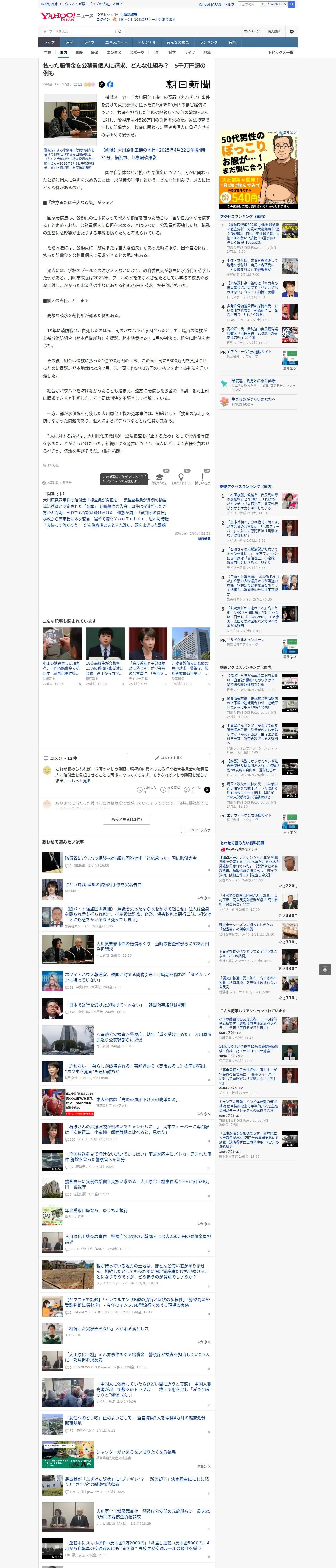The width and height of the screenshot is (336, 1568).
Task: Click the なるほど reaction on first comment
Action: 170,789
